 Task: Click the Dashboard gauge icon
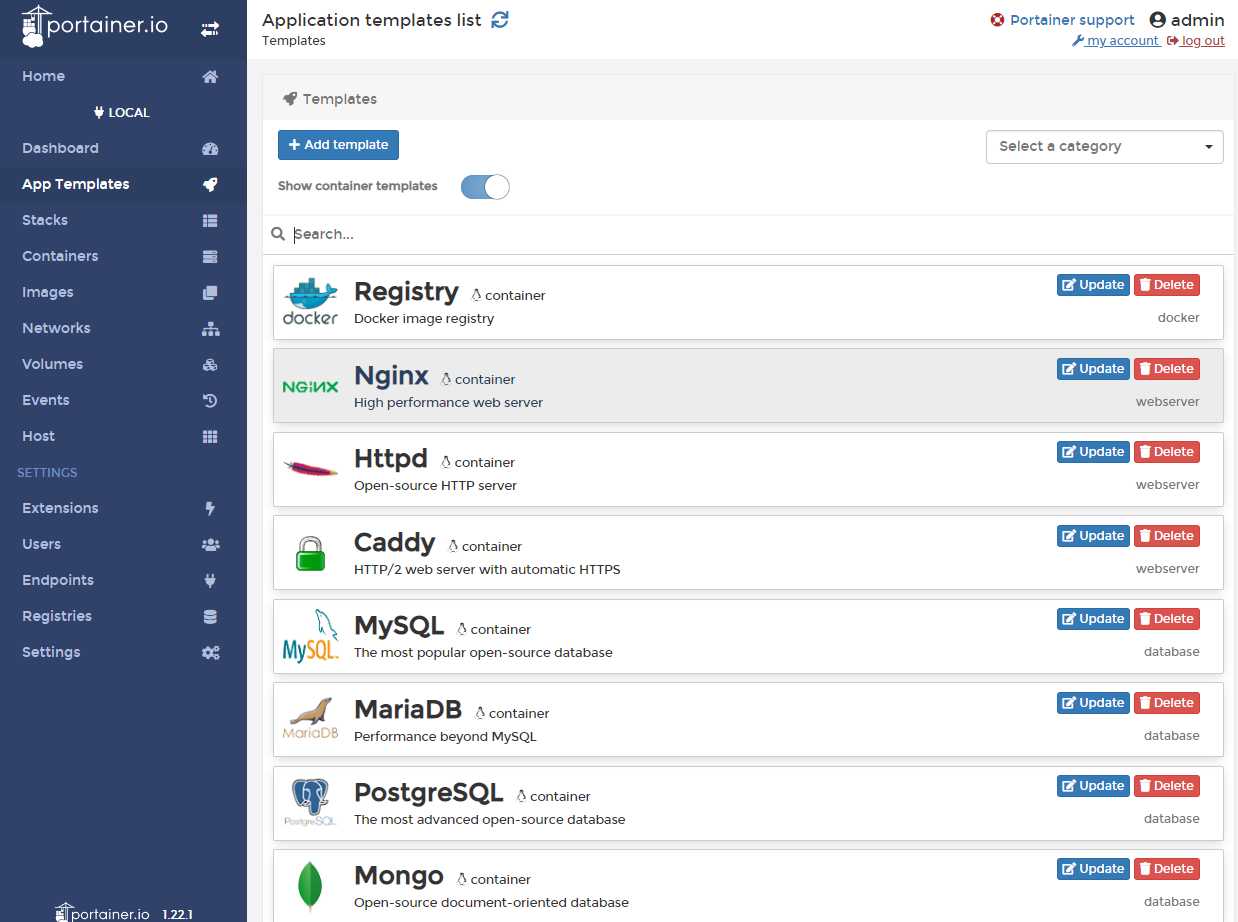[x=210, y=149]
